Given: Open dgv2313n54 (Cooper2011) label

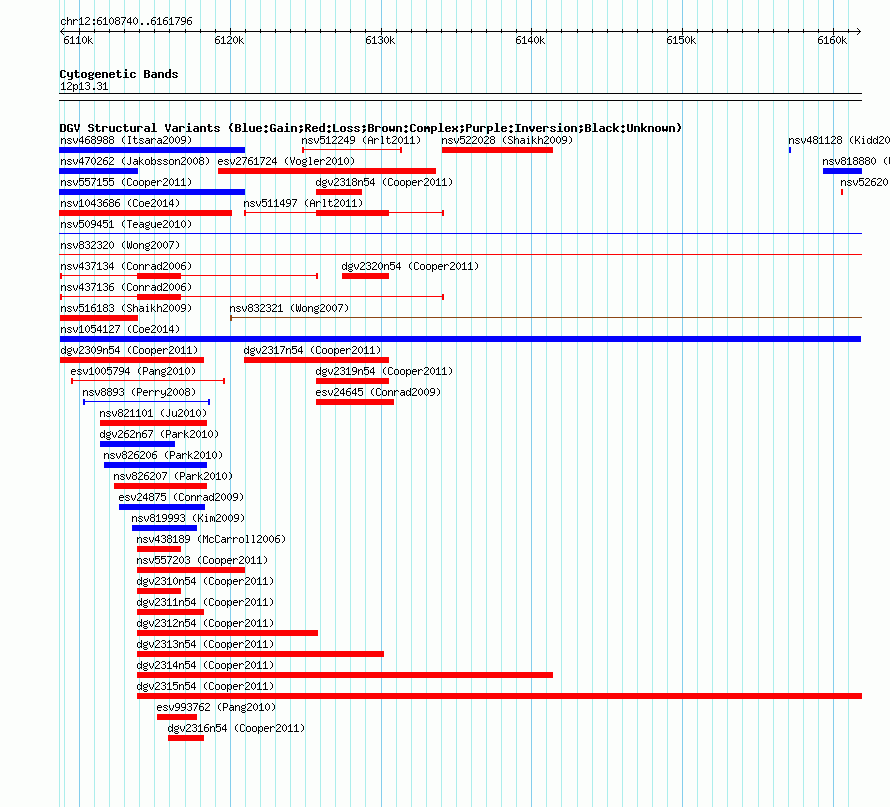Looking at the screenshot, I should pos(205,644).
